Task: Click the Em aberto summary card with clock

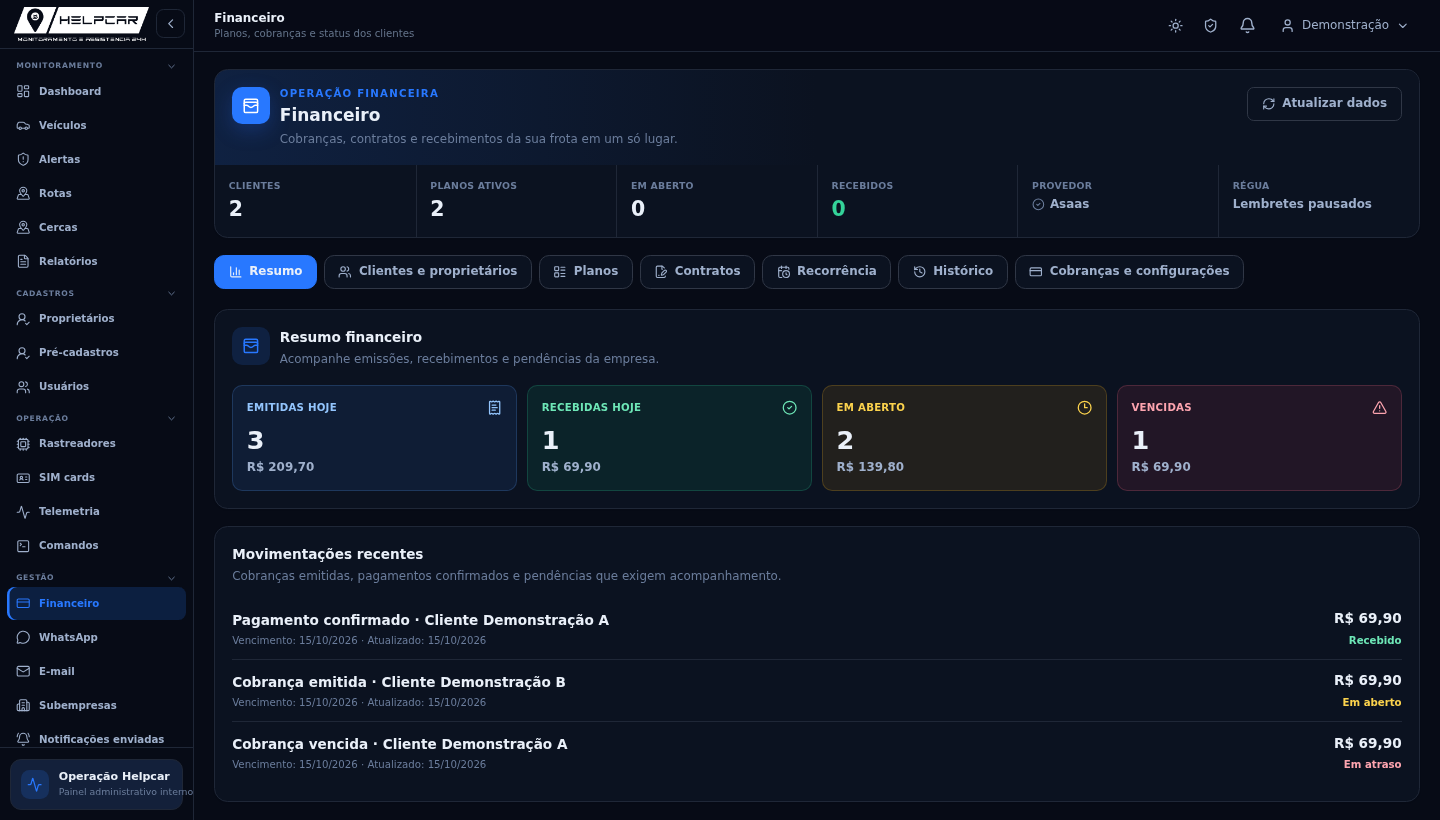Action: (x=964, y=438)
